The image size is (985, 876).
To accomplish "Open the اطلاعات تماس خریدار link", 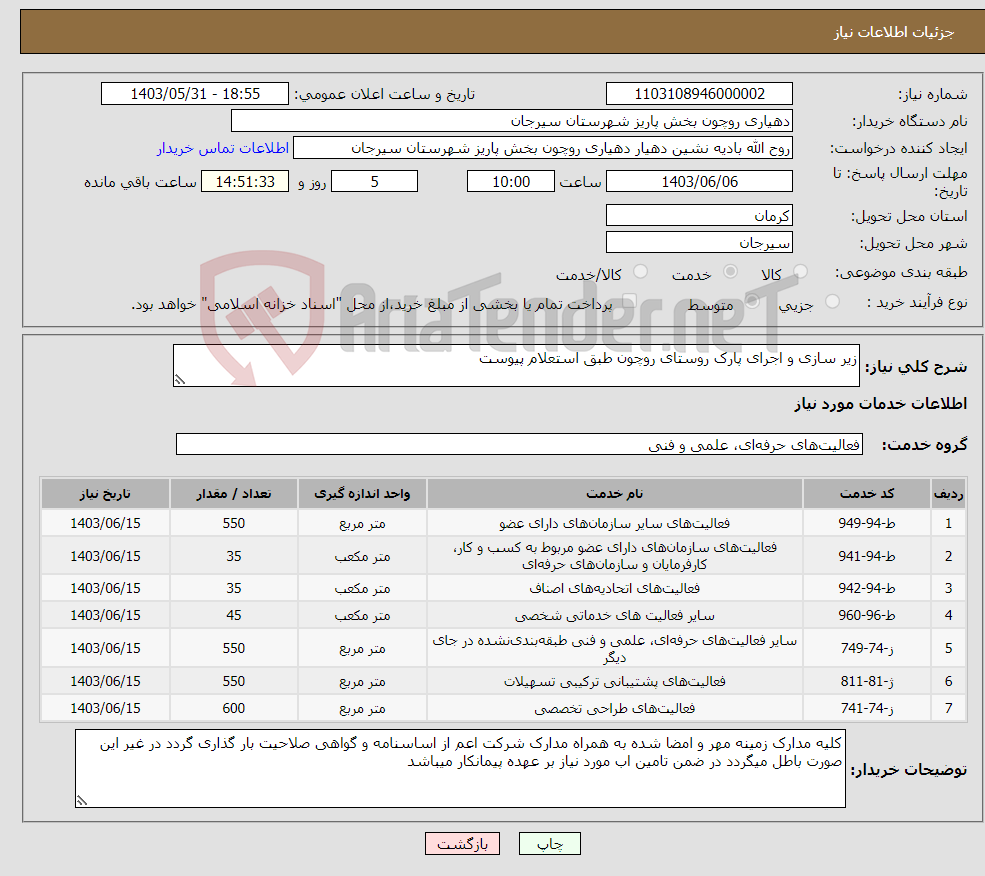I will coord(222,148).
